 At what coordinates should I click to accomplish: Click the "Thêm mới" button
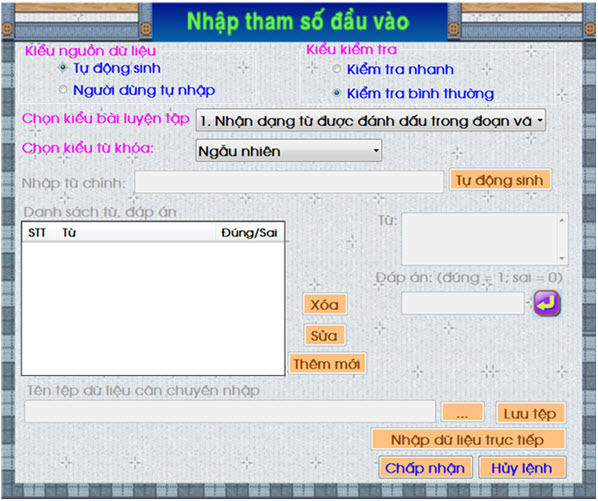tap(327, 364)
